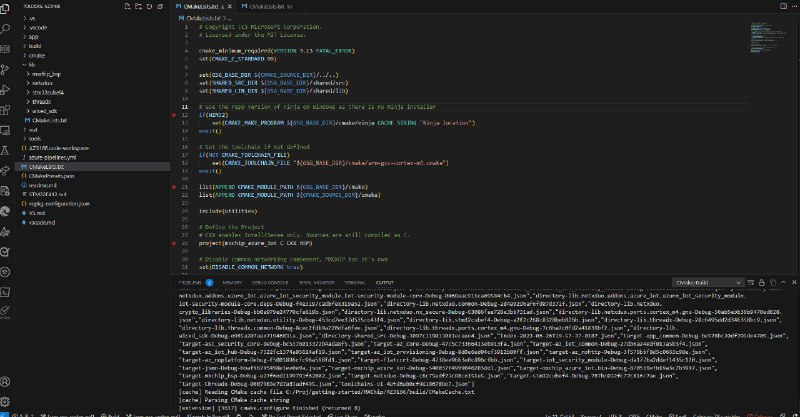
Task: Click the New Folder icon in Explorer header
Action: (x=138, y=6)
